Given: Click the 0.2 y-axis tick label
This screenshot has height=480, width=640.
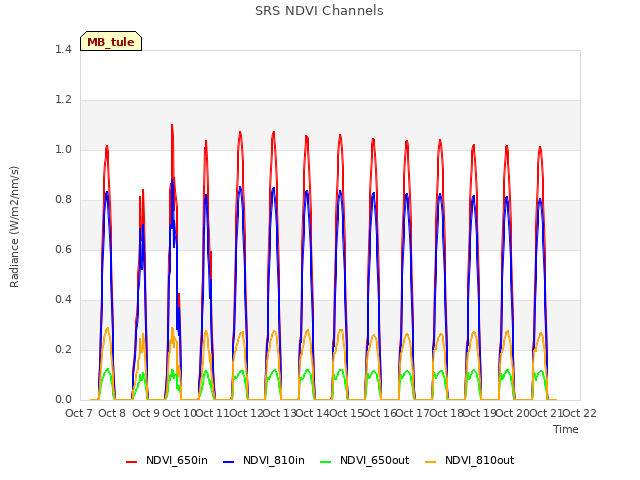Looking at the screenshot, I should coord(63,349).
